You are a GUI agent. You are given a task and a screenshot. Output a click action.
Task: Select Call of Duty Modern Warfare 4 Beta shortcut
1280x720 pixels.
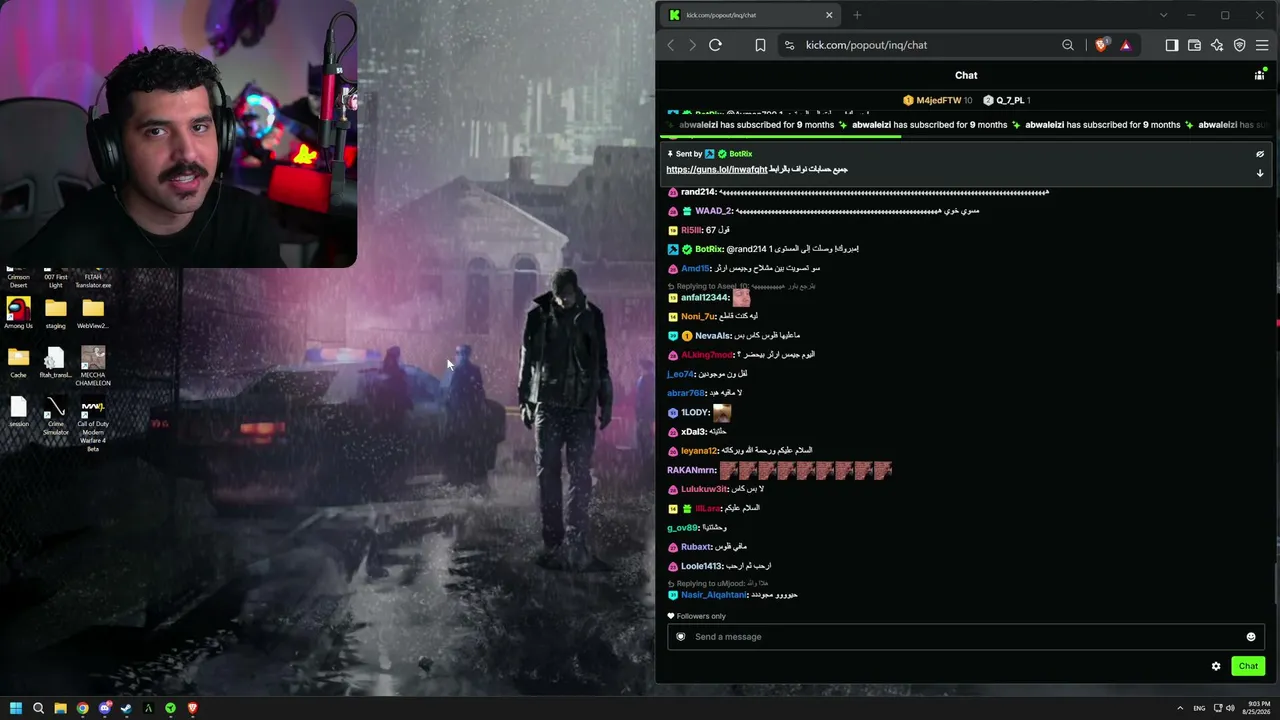93,425
